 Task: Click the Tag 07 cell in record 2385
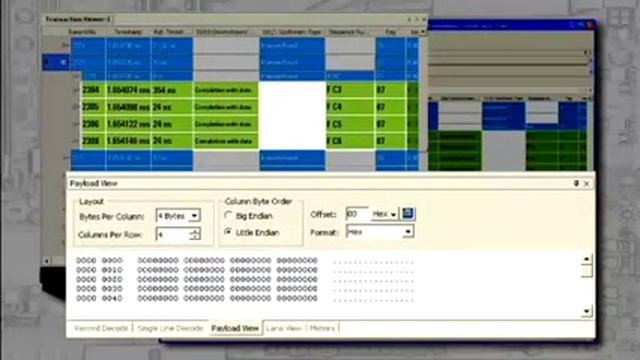[x=391, y=107]
